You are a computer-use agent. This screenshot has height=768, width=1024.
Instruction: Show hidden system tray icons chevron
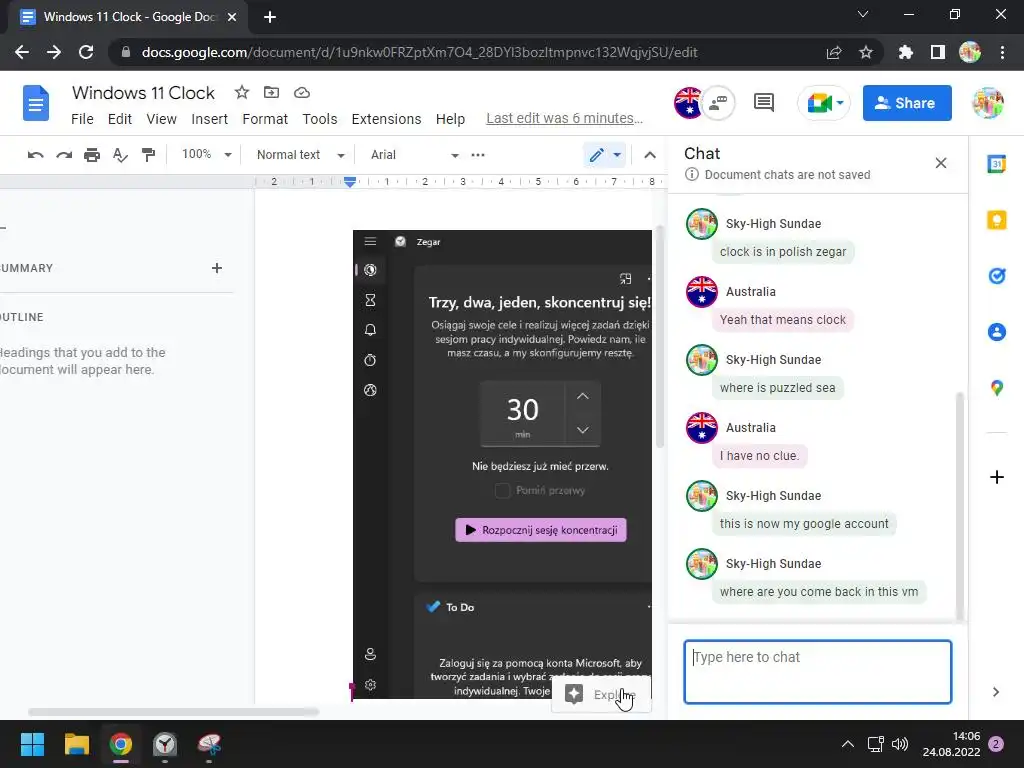click(x=848, y=744)
